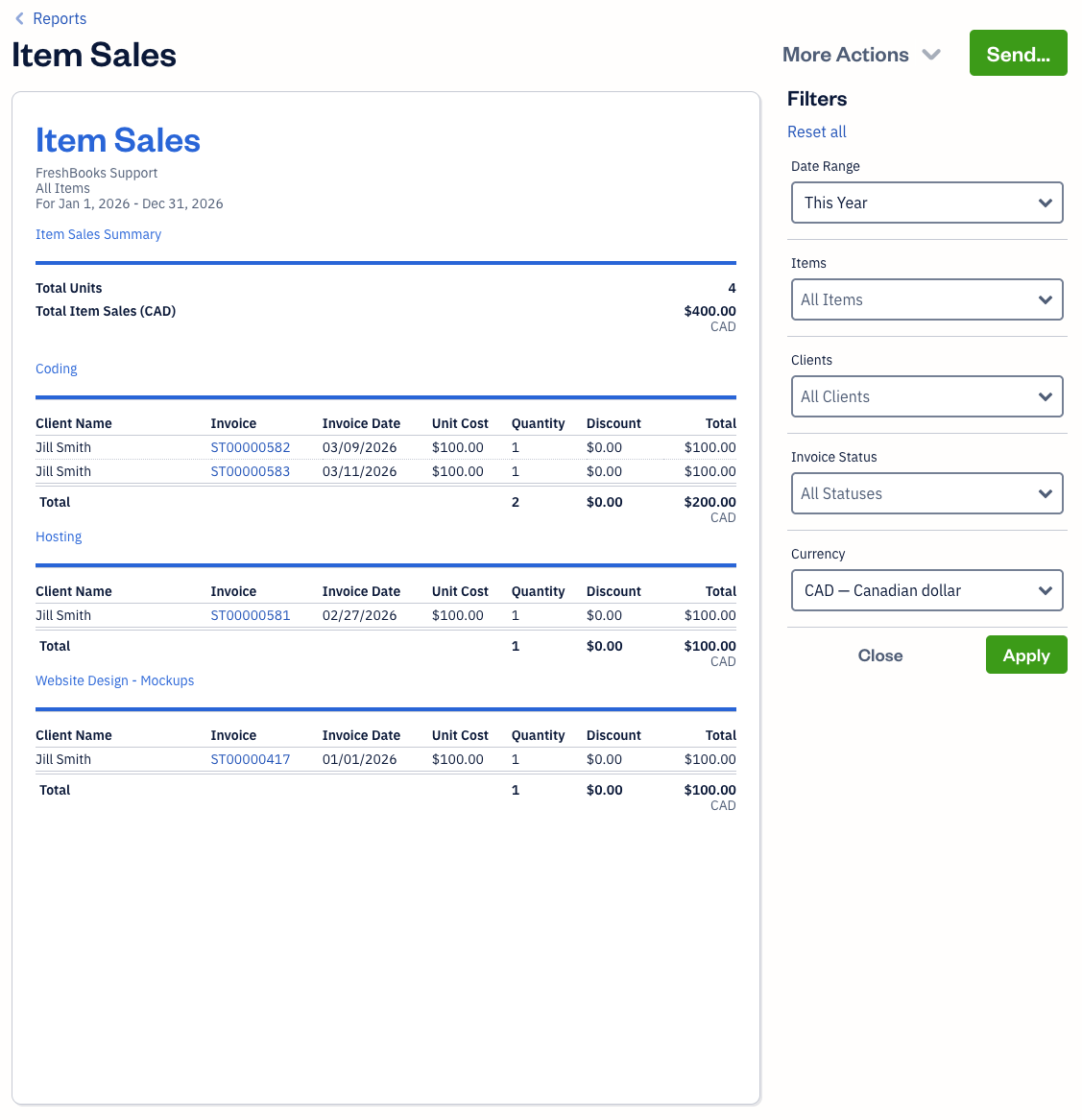Click the Coding section heading link
1082x1120 pixels.
[x=56, y=369]
